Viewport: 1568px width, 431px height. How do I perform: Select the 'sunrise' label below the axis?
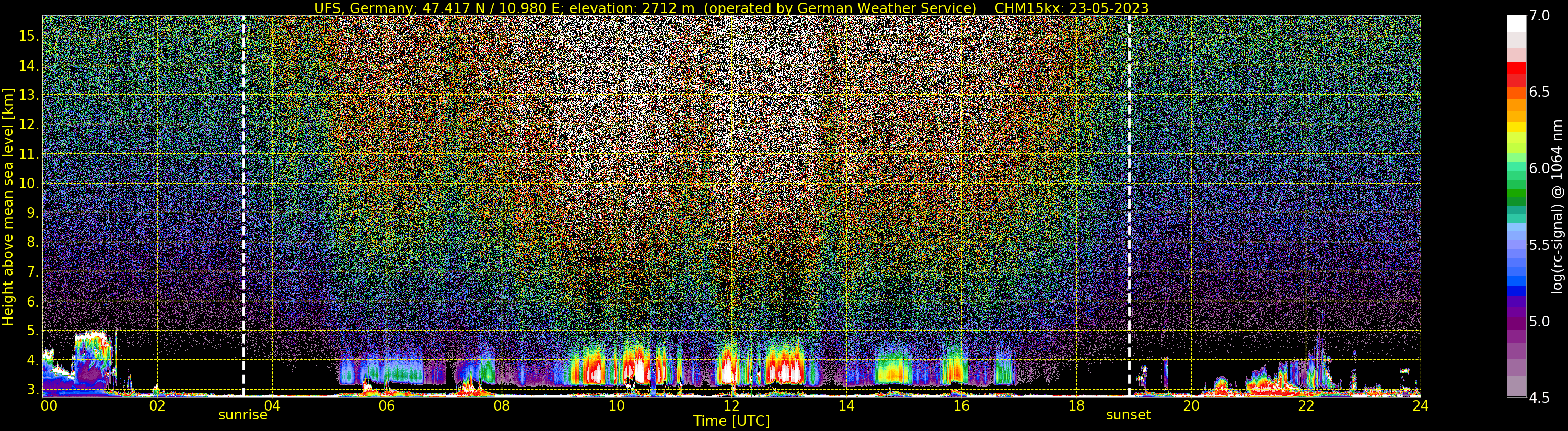tap(243, 415)
